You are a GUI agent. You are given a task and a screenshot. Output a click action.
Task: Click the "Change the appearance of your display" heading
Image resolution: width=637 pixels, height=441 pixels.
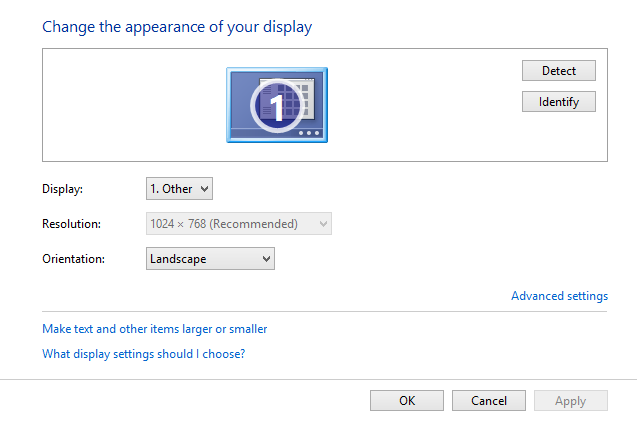(x=177, y=27)
